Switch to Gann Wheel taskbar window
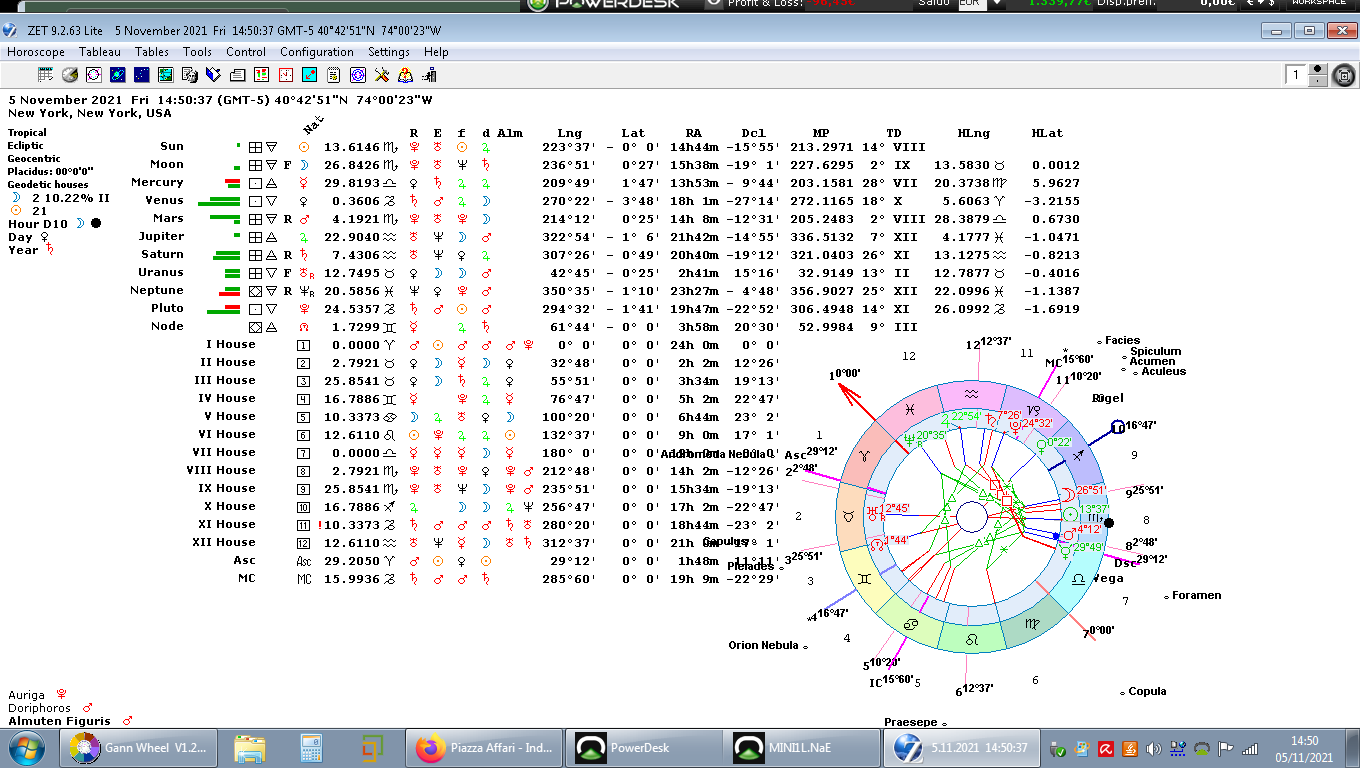This screenshot has width=1360, height=768. click(138, 748)
